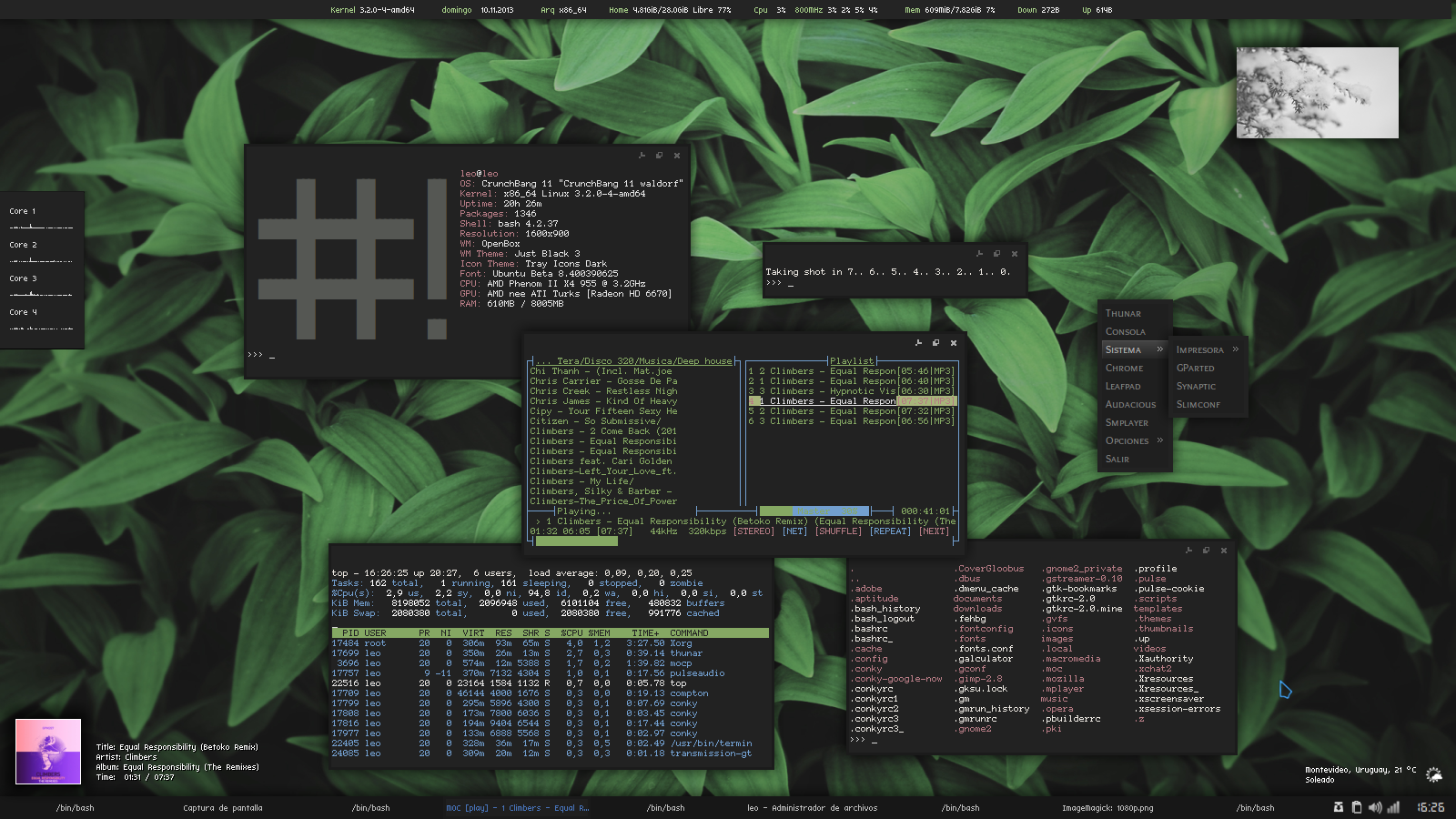
Task: Iconify the home directory listing terminal
Action: point(1188,551)
